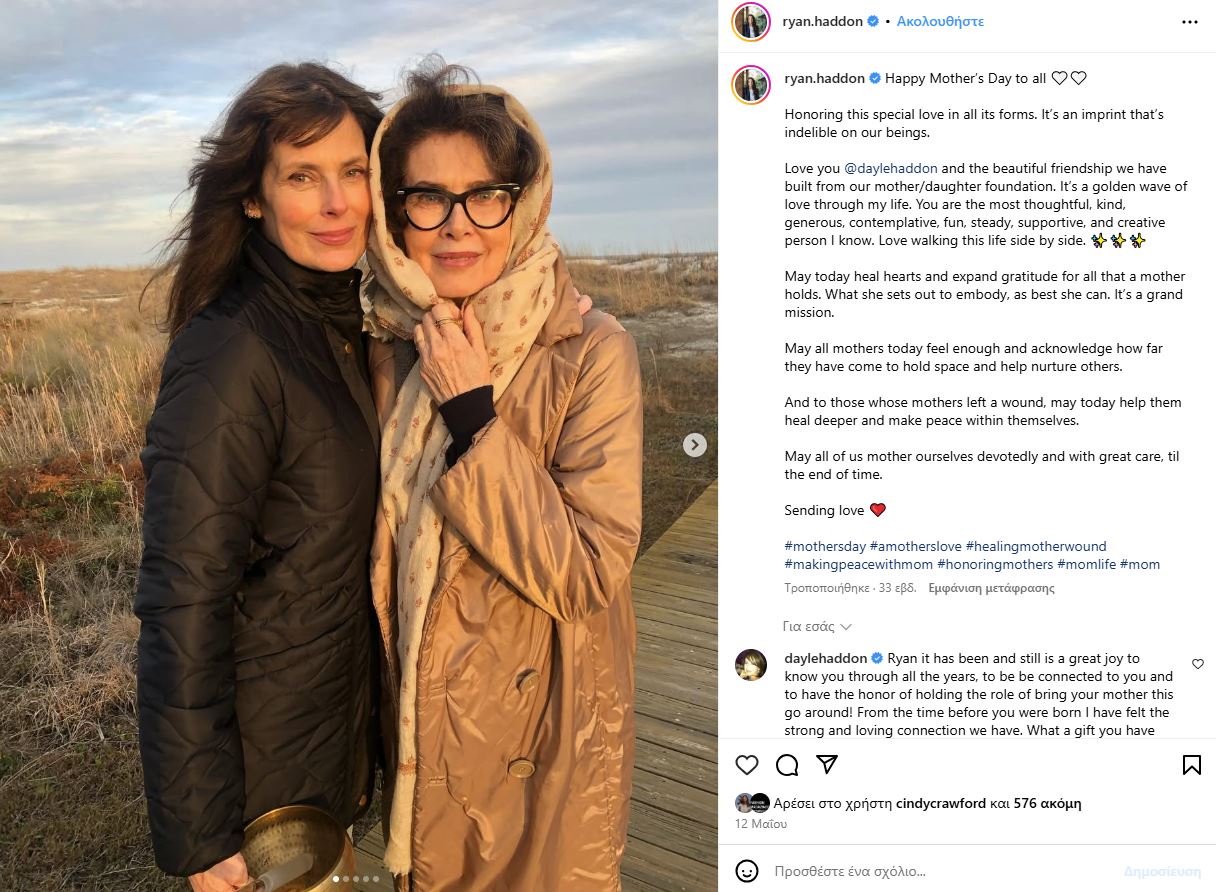Show translation via 'Εμφάνιση μετάφρασης'
Screen dimensions: 1216x892
click(x=991, y=588)
